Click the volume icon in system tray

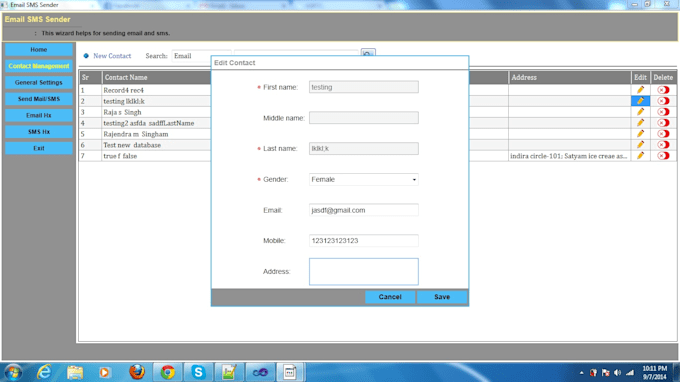(618, 372)
